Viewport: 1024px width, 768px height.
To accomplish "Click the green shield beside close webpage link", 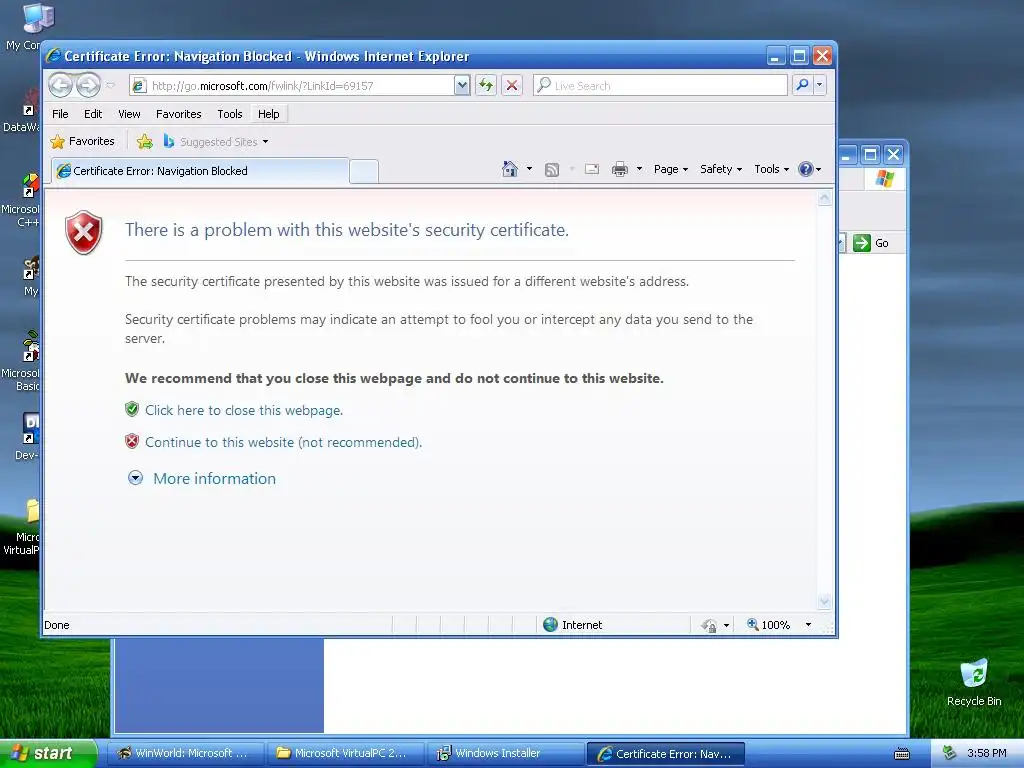I will (132, 409).
